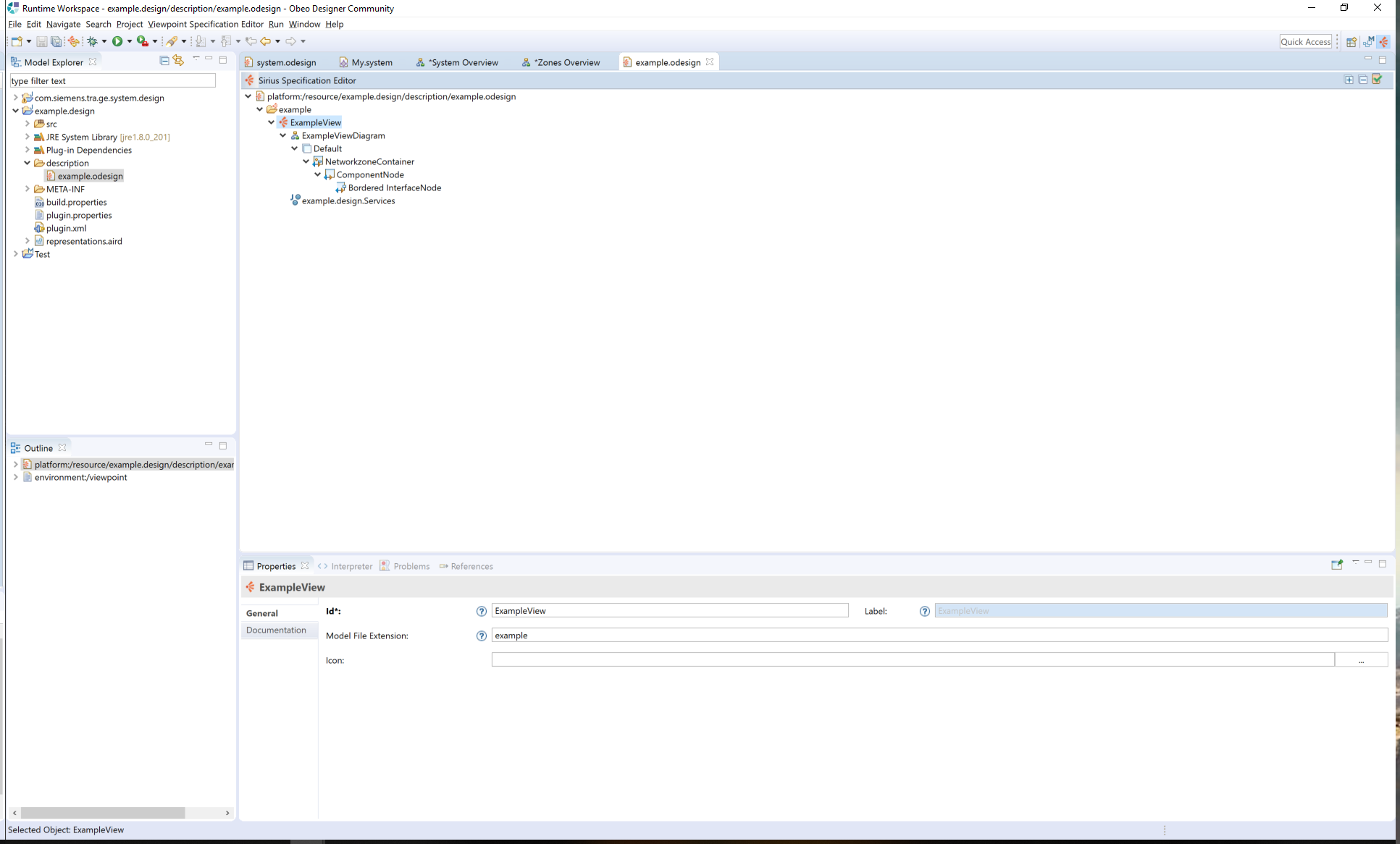1400x844 pixels.
Task: Click the Next Annotation toolbar icon
Action: coord(201,41)
